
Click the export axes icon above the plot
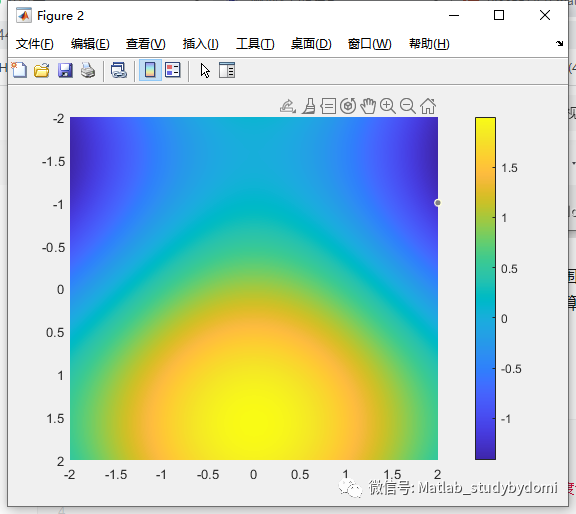point(288,106)
